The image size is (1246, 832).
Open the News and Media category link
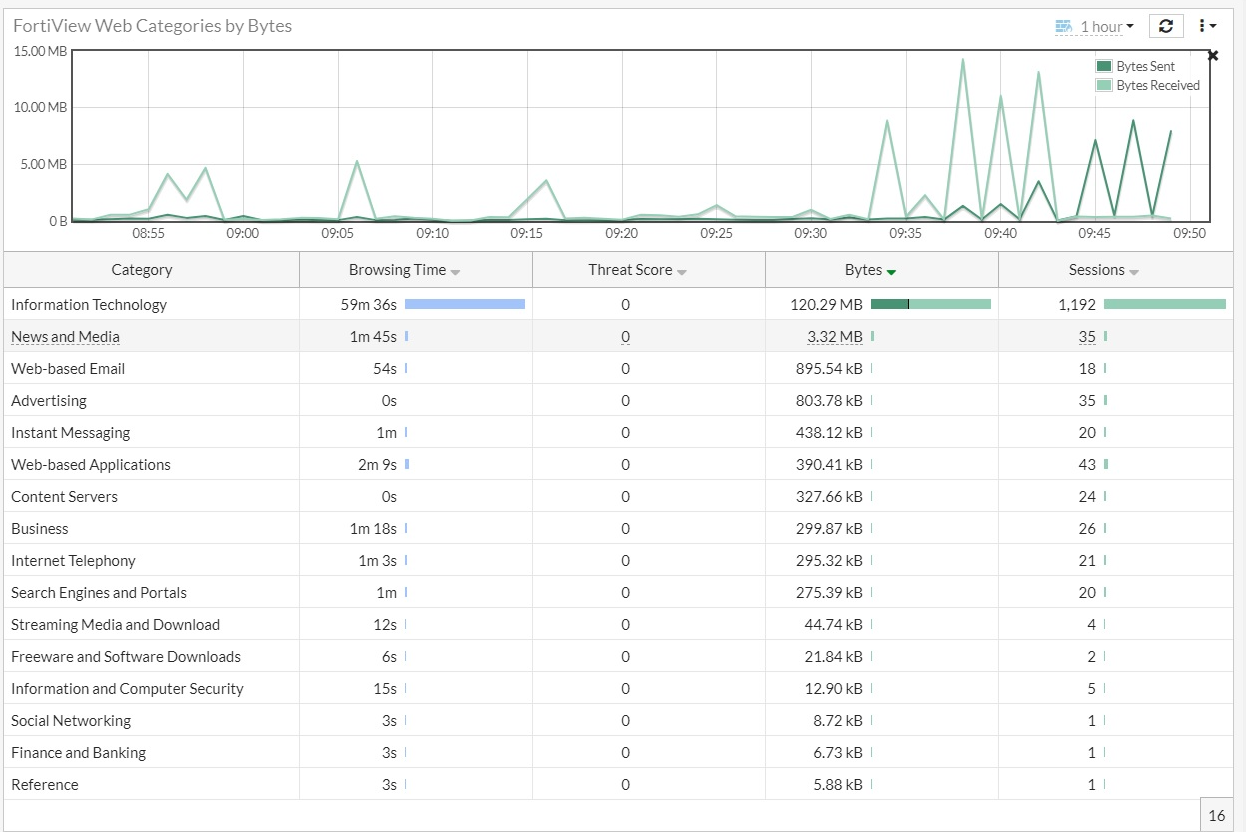pyautogui.click(x=65, y=337)
